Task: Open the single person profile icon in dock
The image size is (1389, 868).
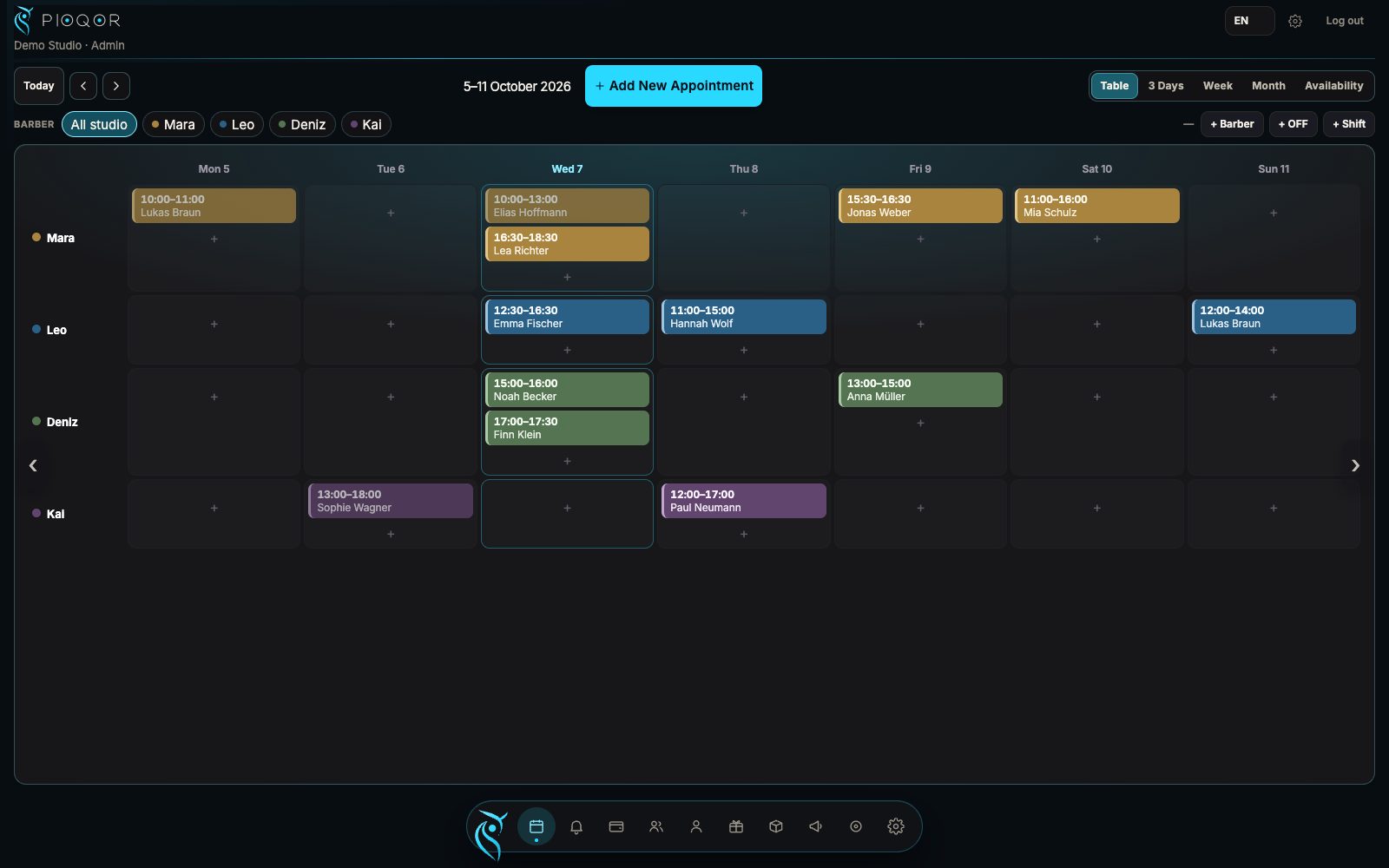Action: (696, 826)
